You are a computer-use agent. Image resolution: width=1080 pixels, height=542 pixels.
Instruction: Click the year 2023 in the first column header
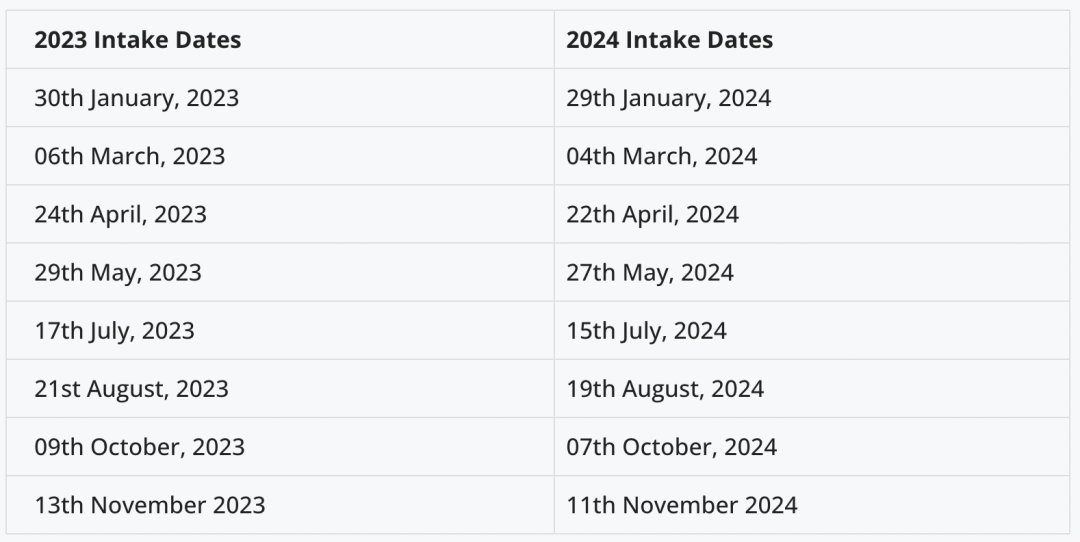[x=58, y=40]
